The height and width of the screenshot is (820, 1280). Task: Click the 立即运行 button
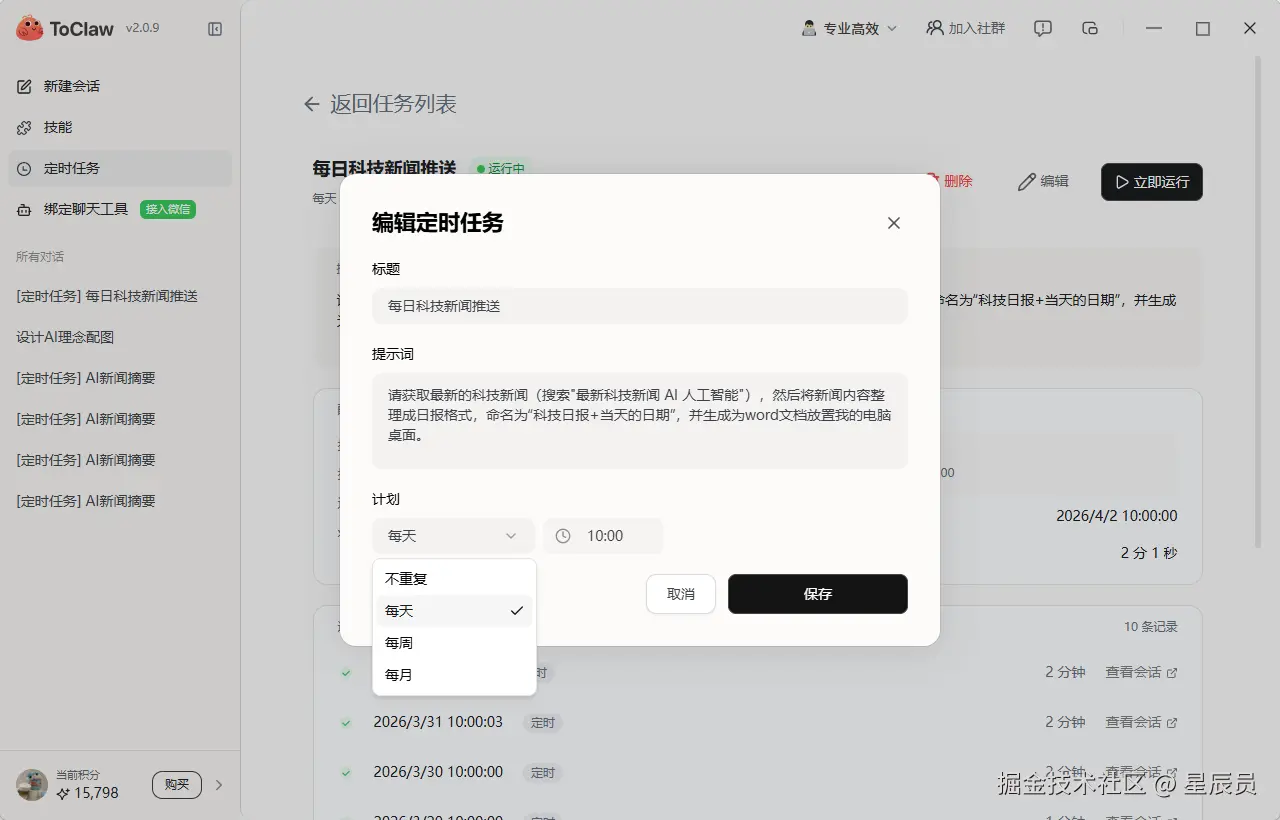click(x=1152, y=182)
